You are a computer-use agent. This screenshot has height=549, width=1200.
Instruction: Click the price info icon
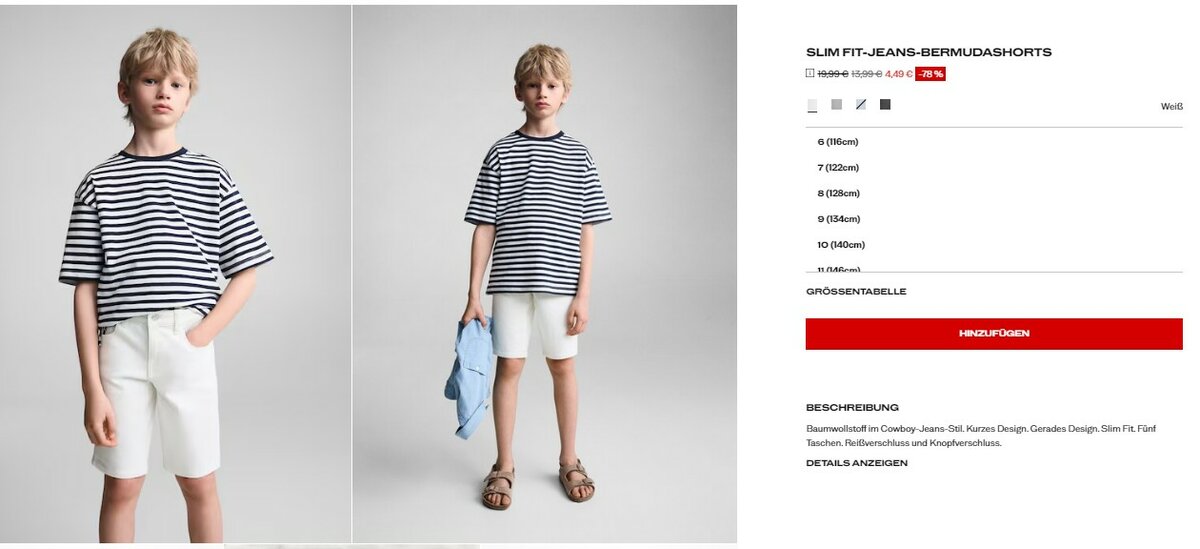[810, 73]
